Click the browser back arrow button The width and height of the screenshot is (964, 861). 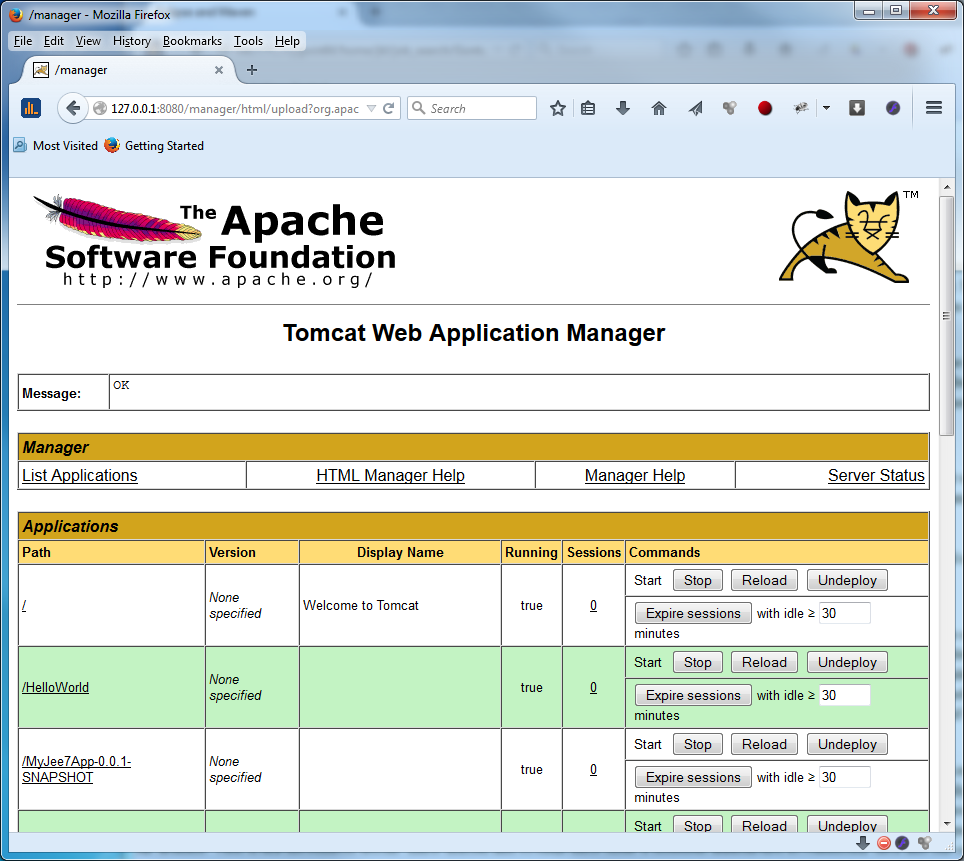pyautogui.click(x=73, y=108)
